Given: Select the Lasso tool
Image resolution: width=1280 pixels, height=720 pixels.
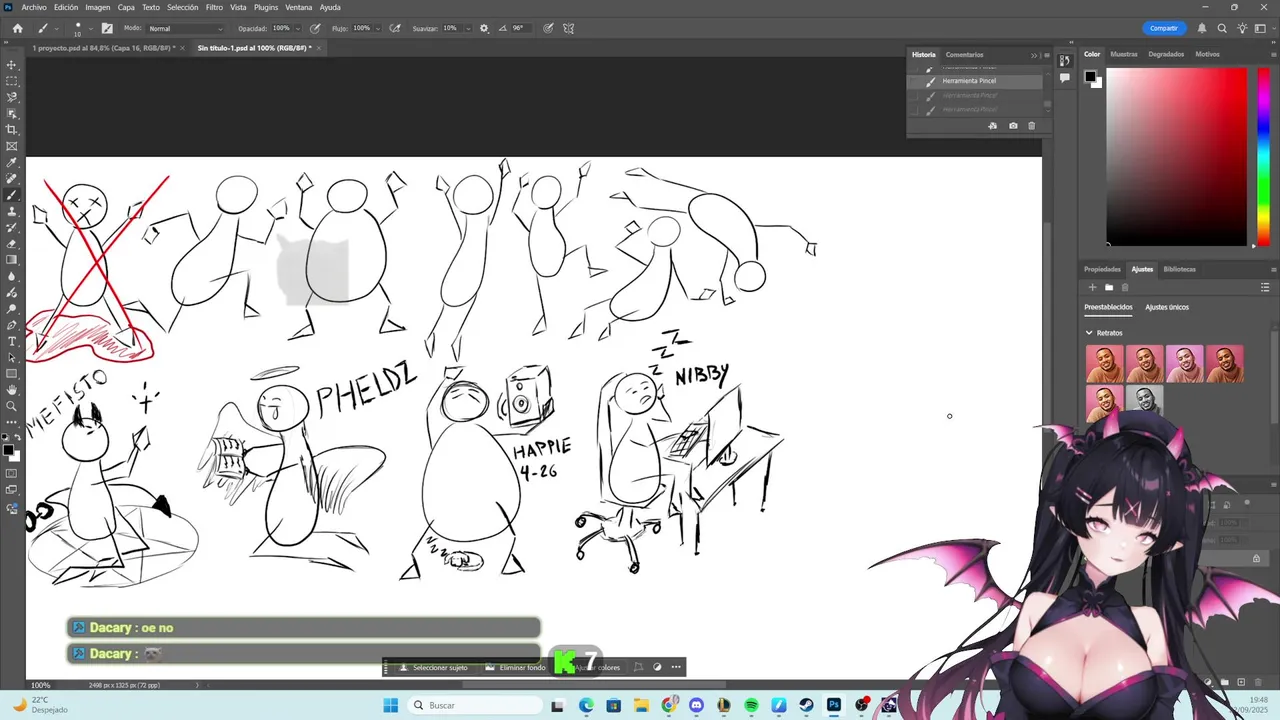Looking at the screenshot, I should (x=12, y=97).
